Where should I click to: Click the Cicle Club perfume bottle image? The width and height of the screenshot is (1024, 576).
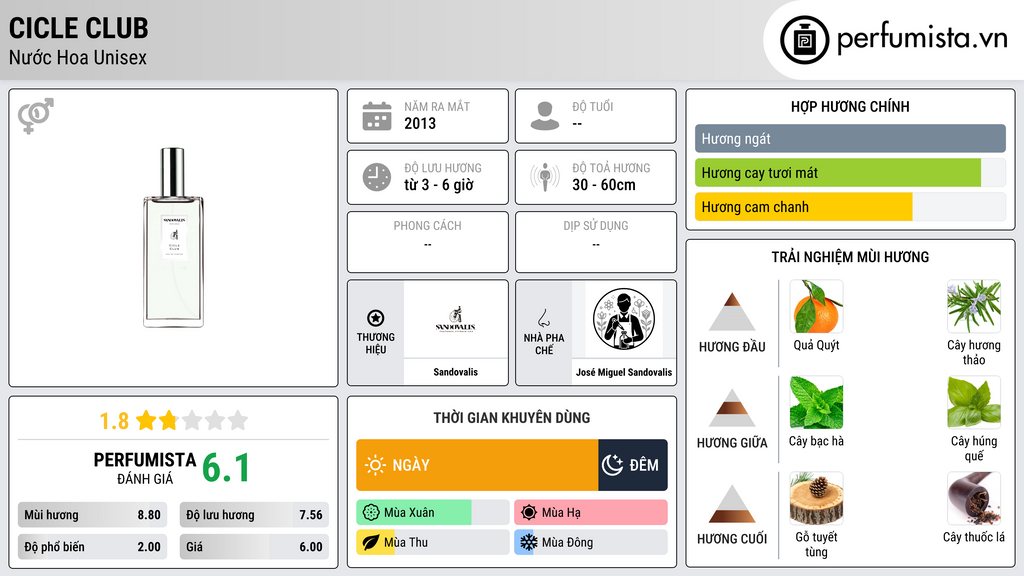(x=173, y=238)
